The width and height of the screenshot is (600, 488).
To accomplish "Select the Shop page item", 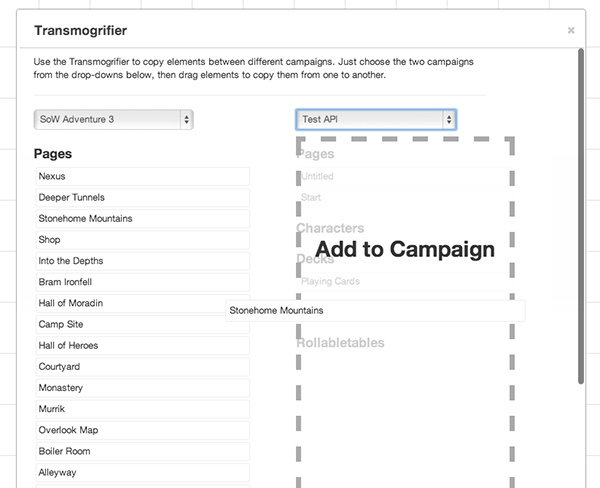I will (x=141, y=240).
